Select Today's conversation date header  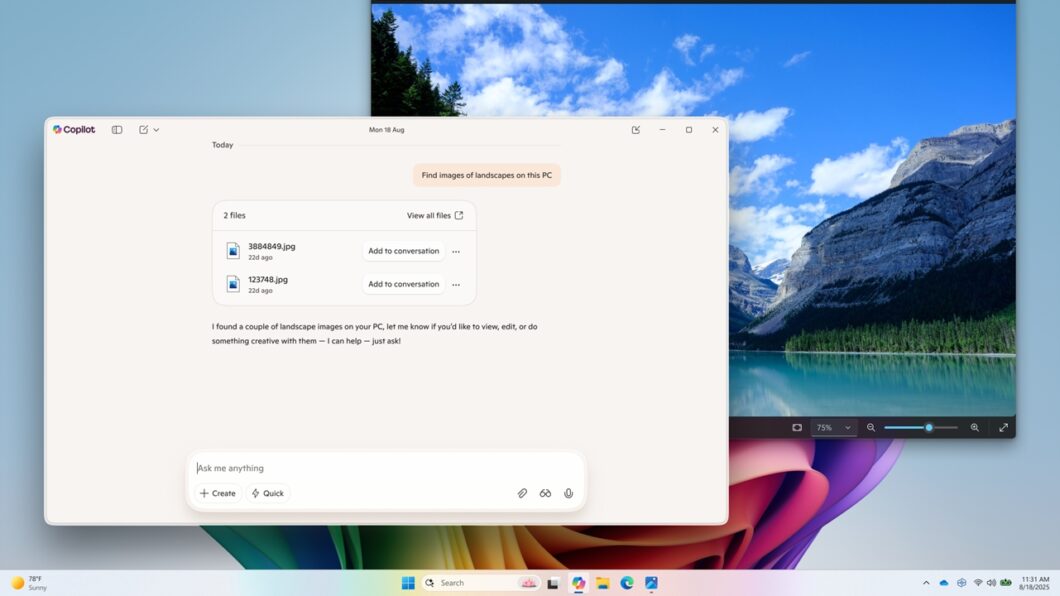tap(222, 144)
